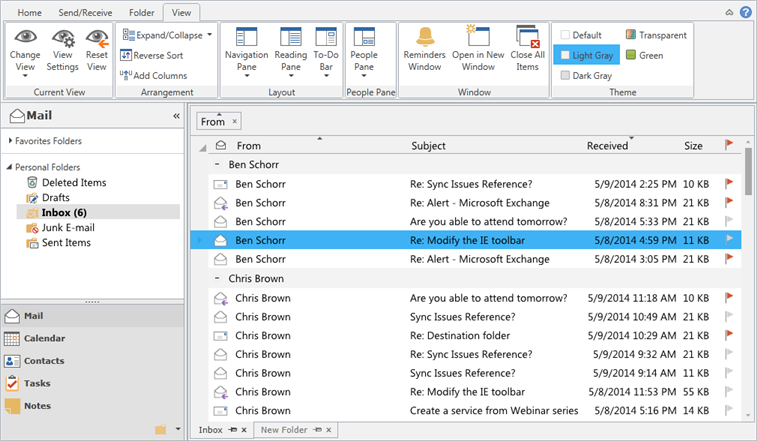Collapse the Ben Schorr group
This screenshot has height=441, width=757.
tap(218, 164)
